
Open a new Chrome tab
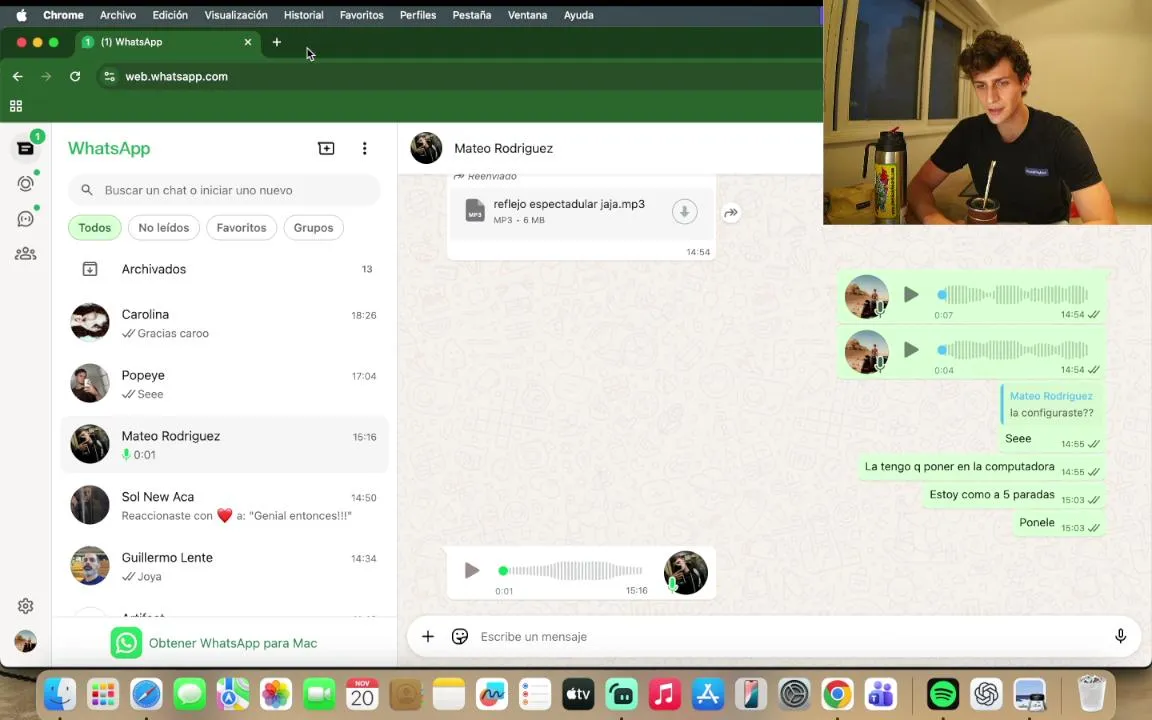277,42
